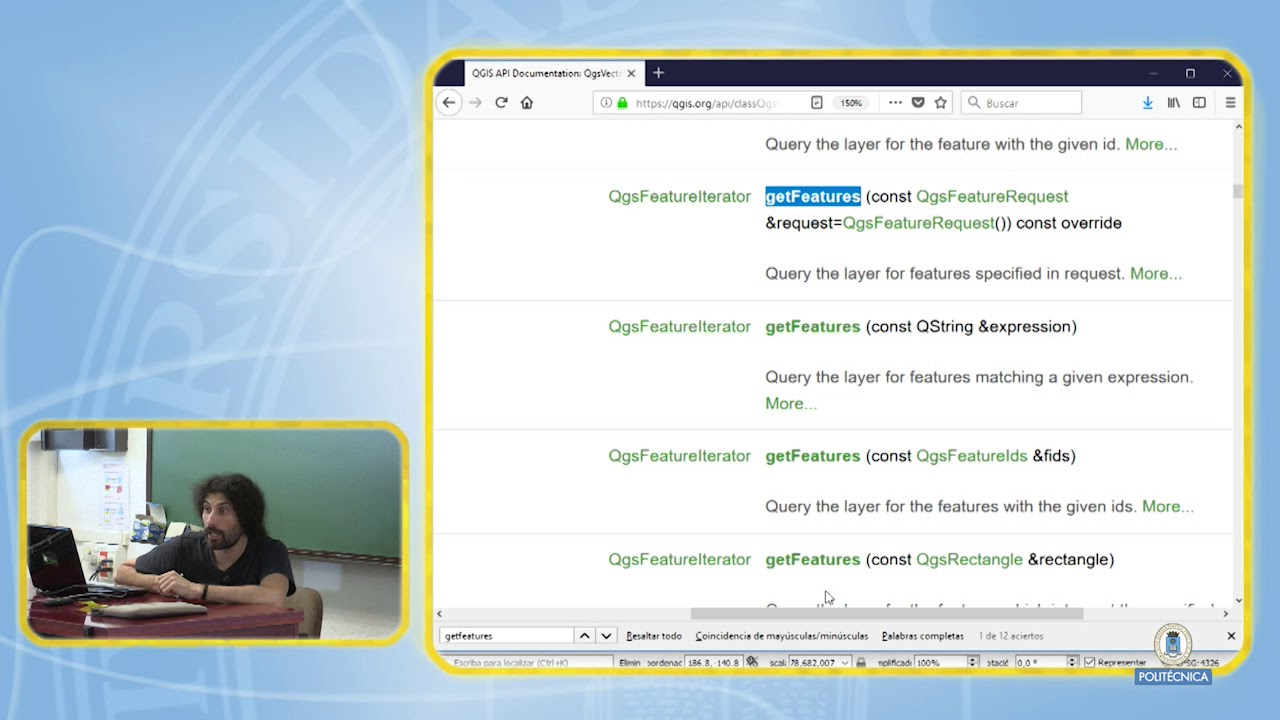The width and height of the screenshot is (1280, 720).
Task: Toggle reader view in address bar
Action: pos(817,103)
